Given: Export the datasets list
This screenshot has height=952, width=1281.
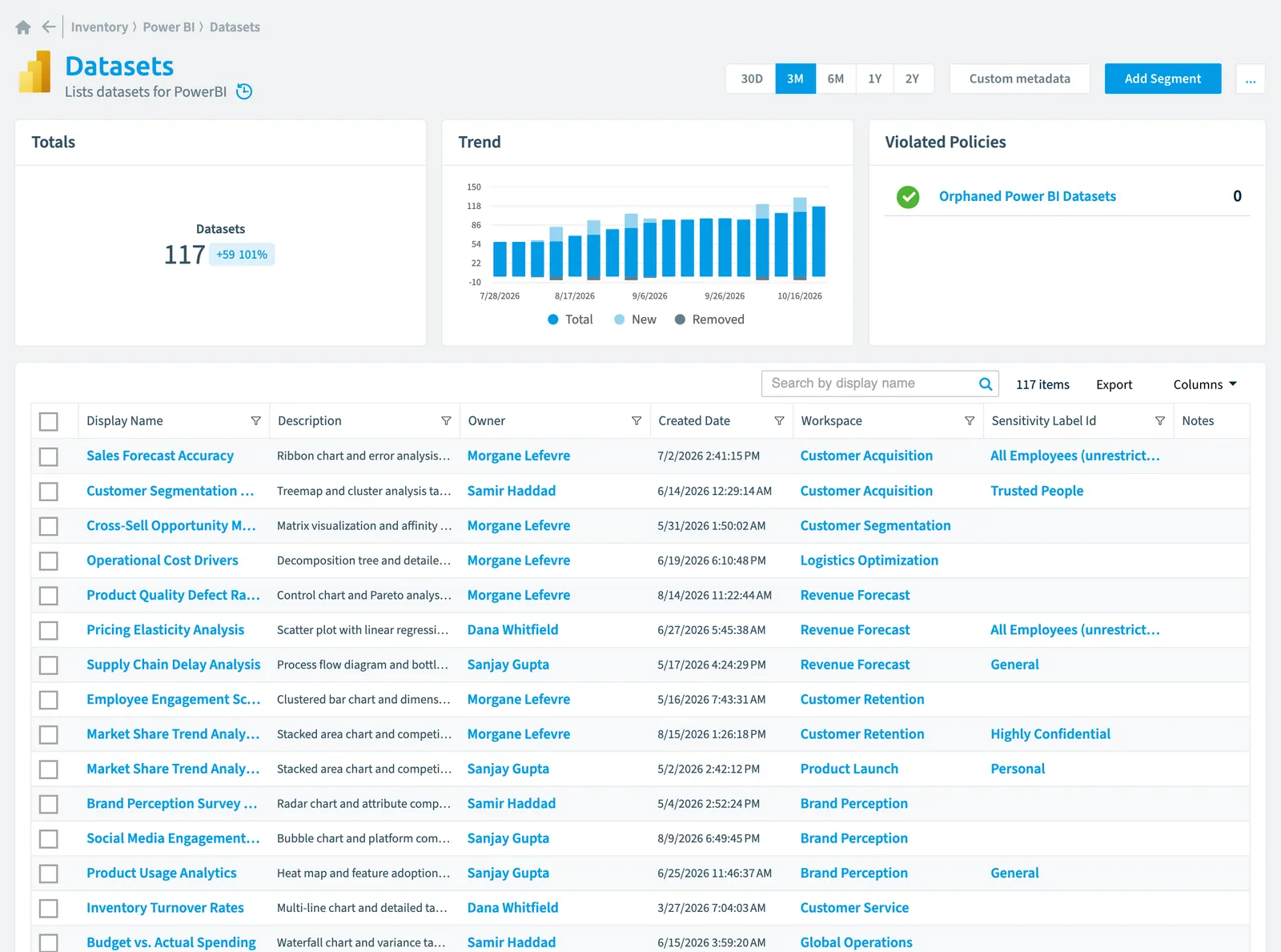Looking at the screenshot, I should tap(1114, 384).
